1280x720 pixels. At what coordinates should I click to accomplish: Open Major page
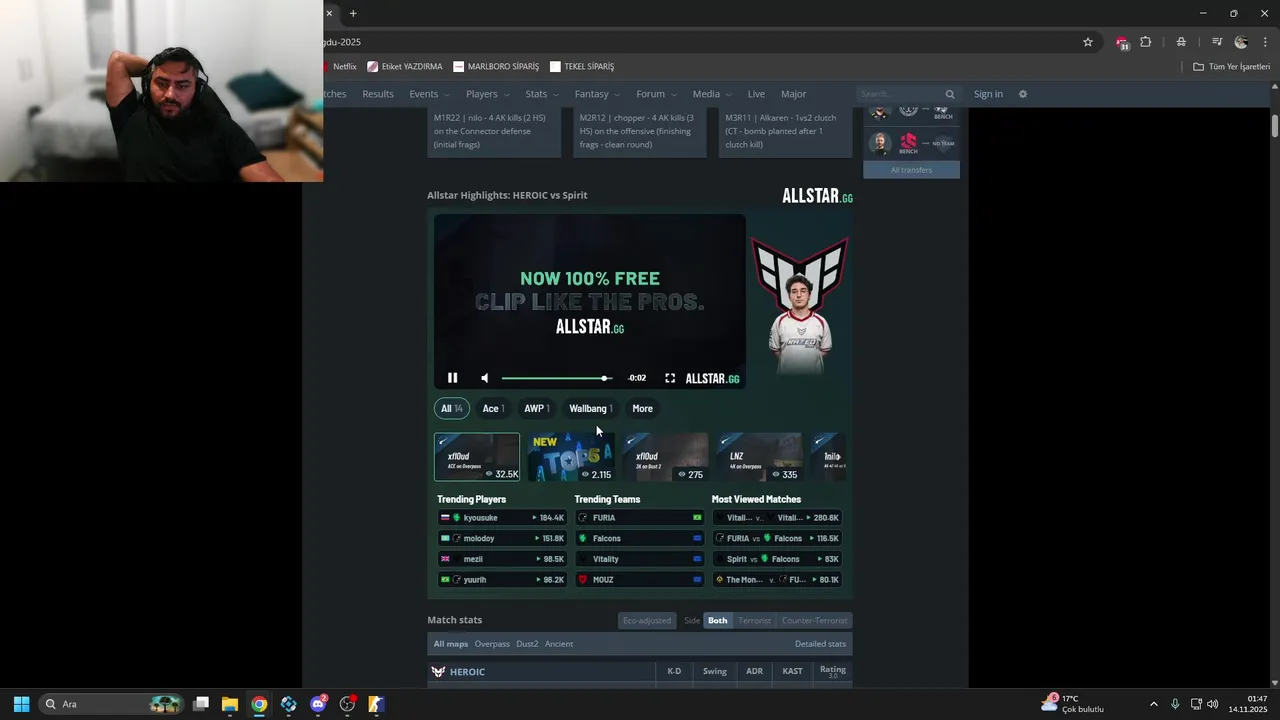click(x=794, y=94)
